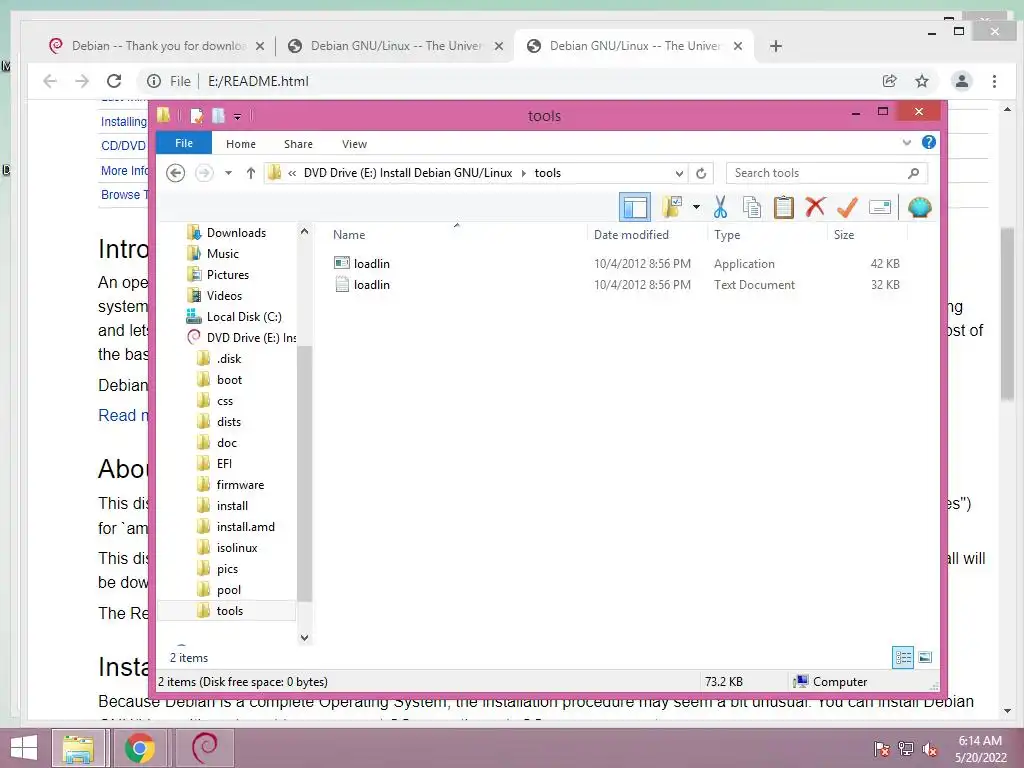Viewport: 1024px width, 768px height.
Task: Expand the breadcrumb arrow before tools
Action: 524,173
